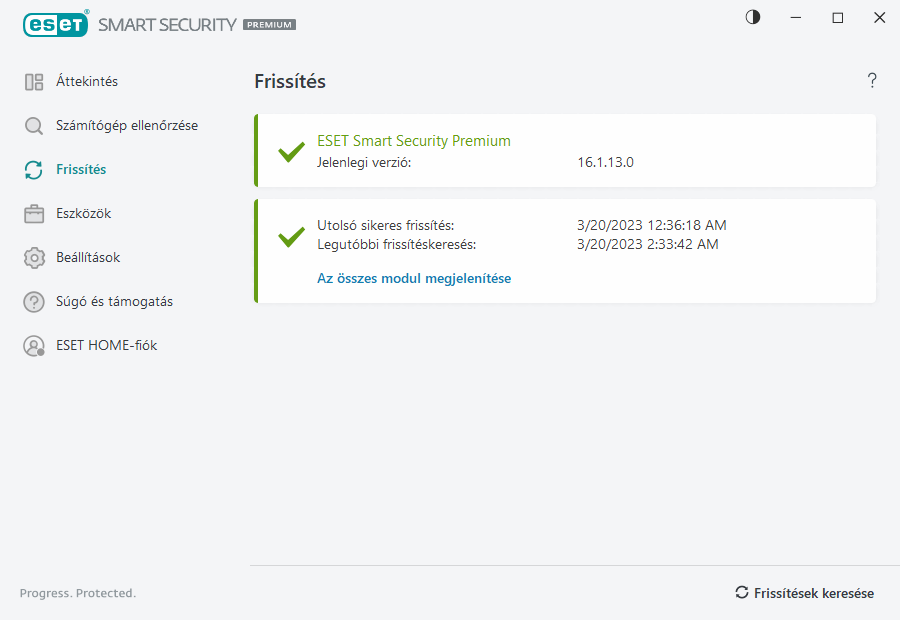Go to the Eszközök section

coord(84,214)
